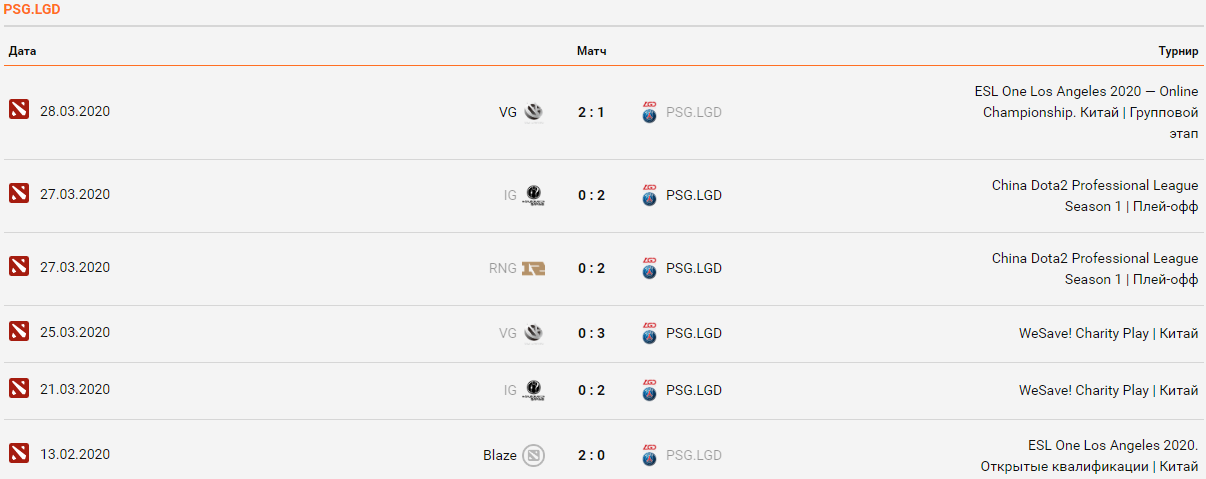The image size is (1206, 479).
Task: Click the PSG.LGD logo in the 25.03.2020 match
Action: [x=650, y=333]
